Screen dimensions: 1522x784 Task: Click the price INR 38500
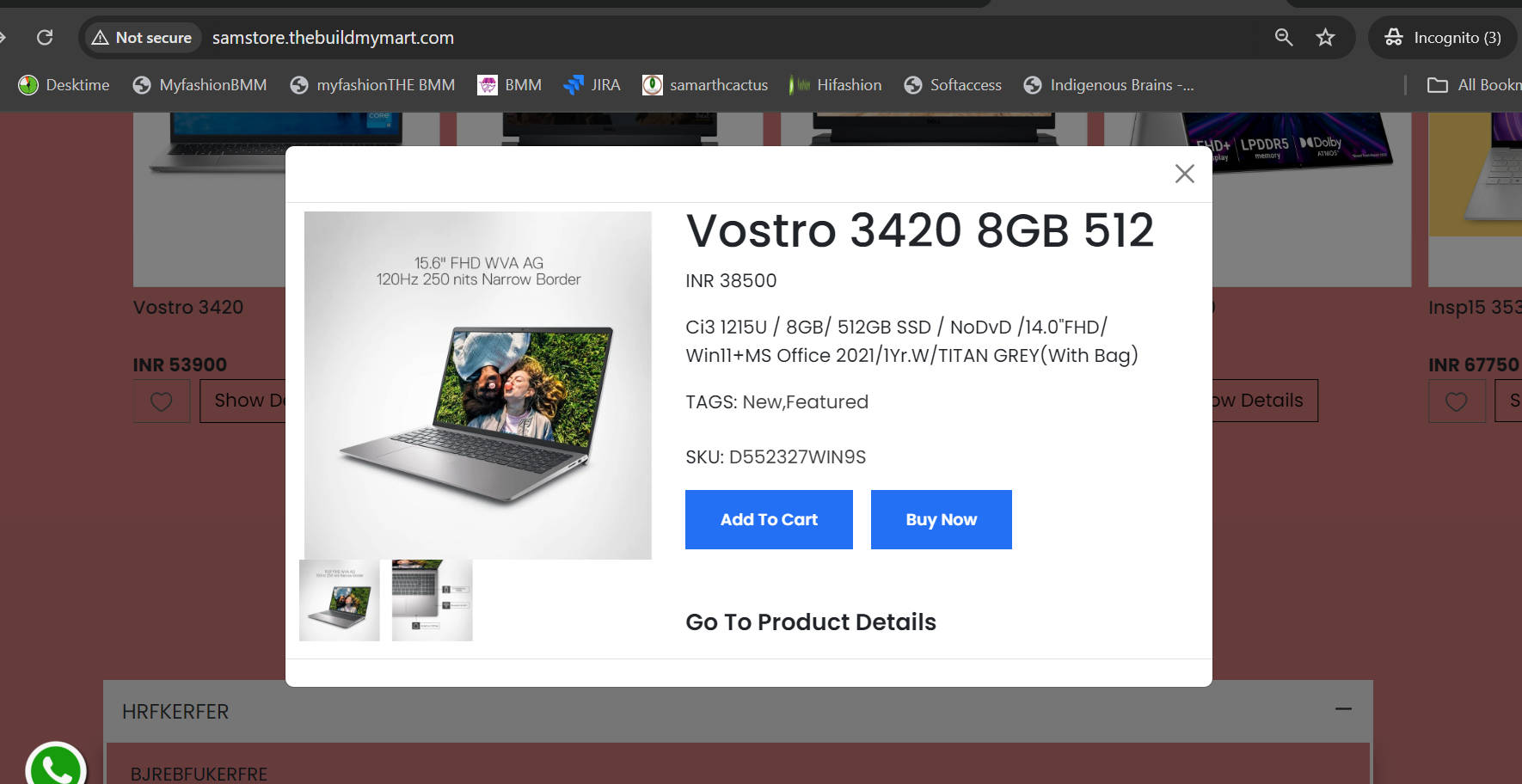click(x=731, y=280)
